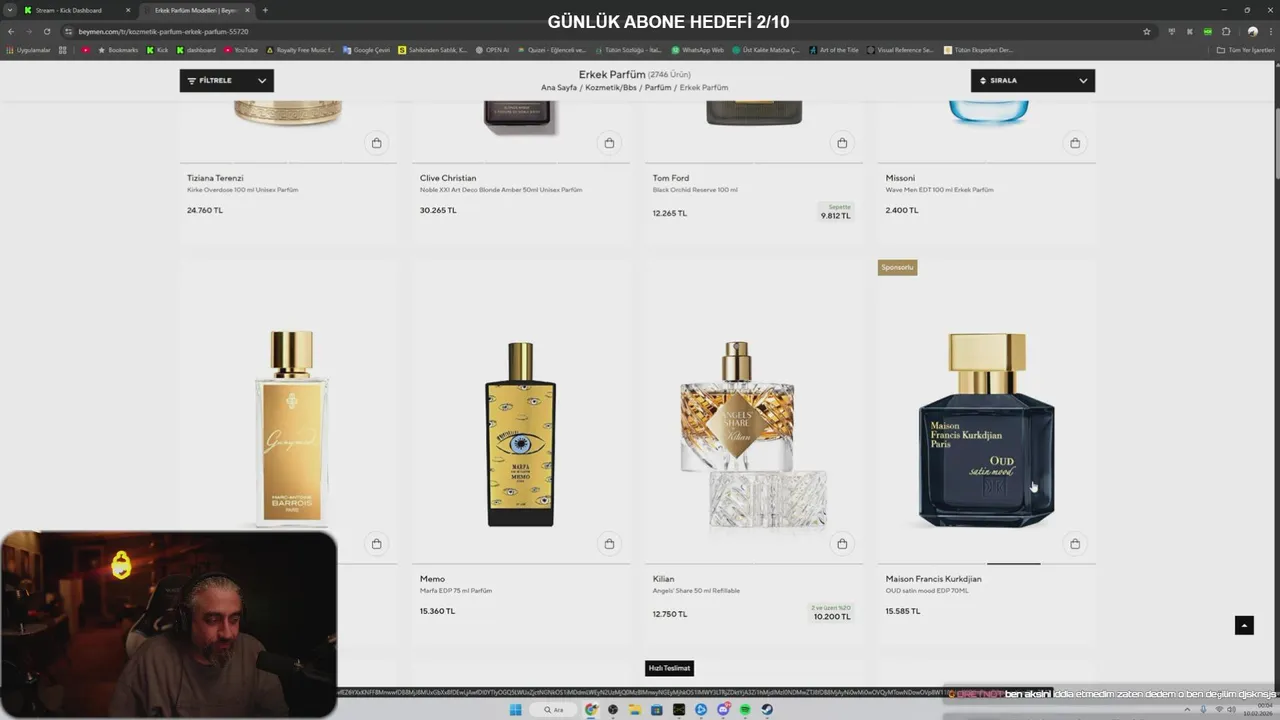The height and width of the screenshot is (720, 1280).
Task: Add Missoni Wave Men to bag
Action: (1075, 143)
